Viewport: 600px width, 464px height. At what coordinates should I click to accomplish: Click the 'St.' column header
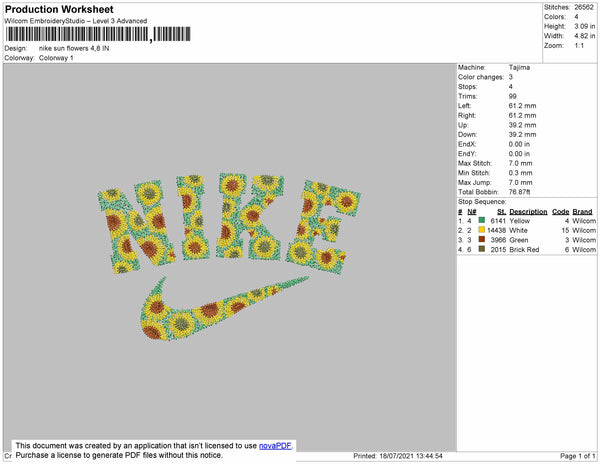[501, 212]
